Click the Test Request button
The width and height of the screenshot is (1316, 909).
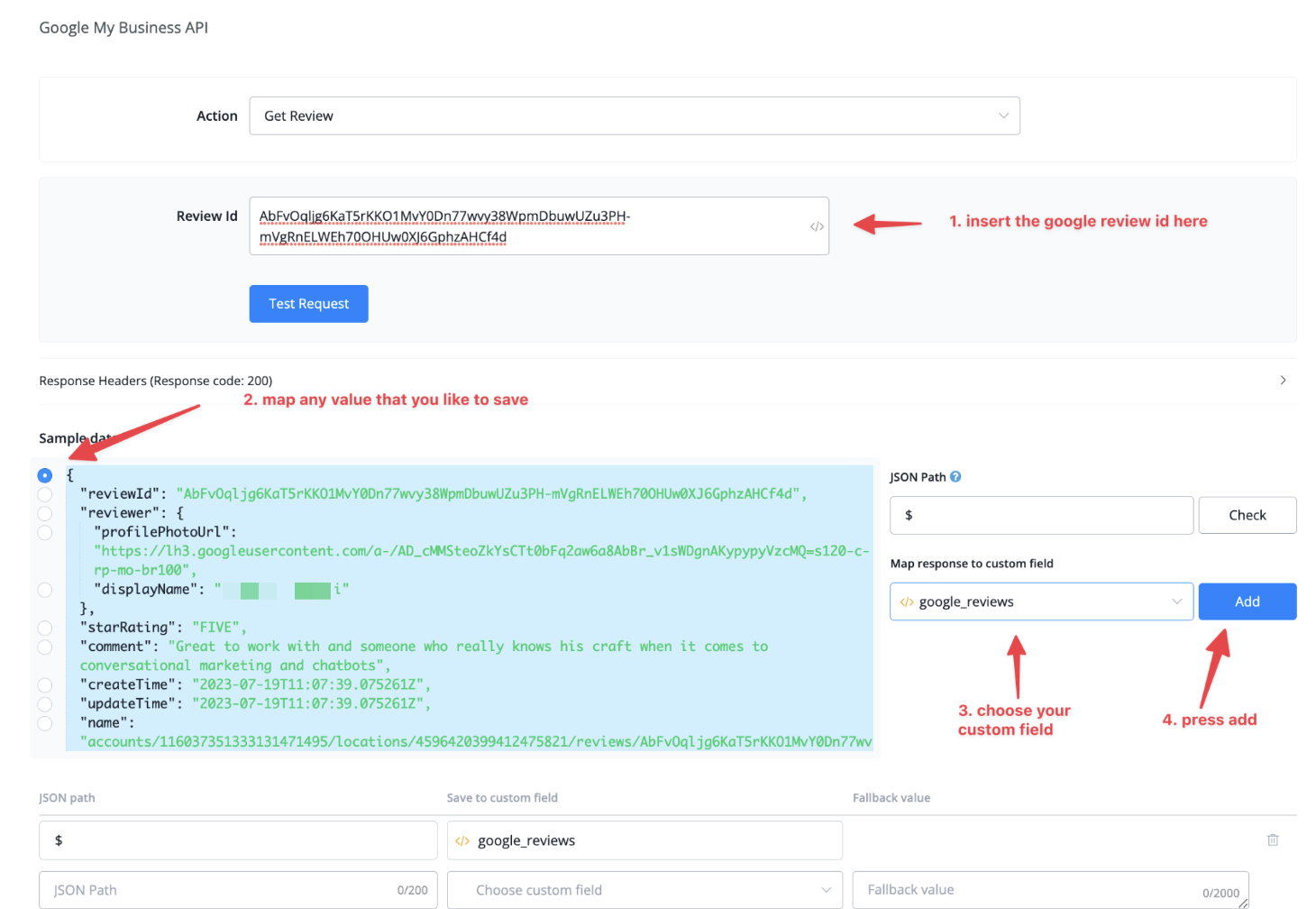coord(308,304)
